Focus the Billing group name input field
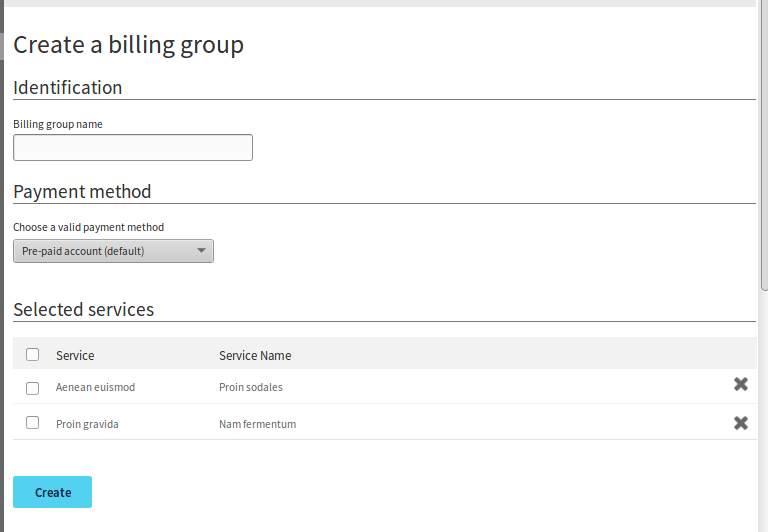Image resolution: width=768 pixels, height=532 pixels. [x=133, y=148]
